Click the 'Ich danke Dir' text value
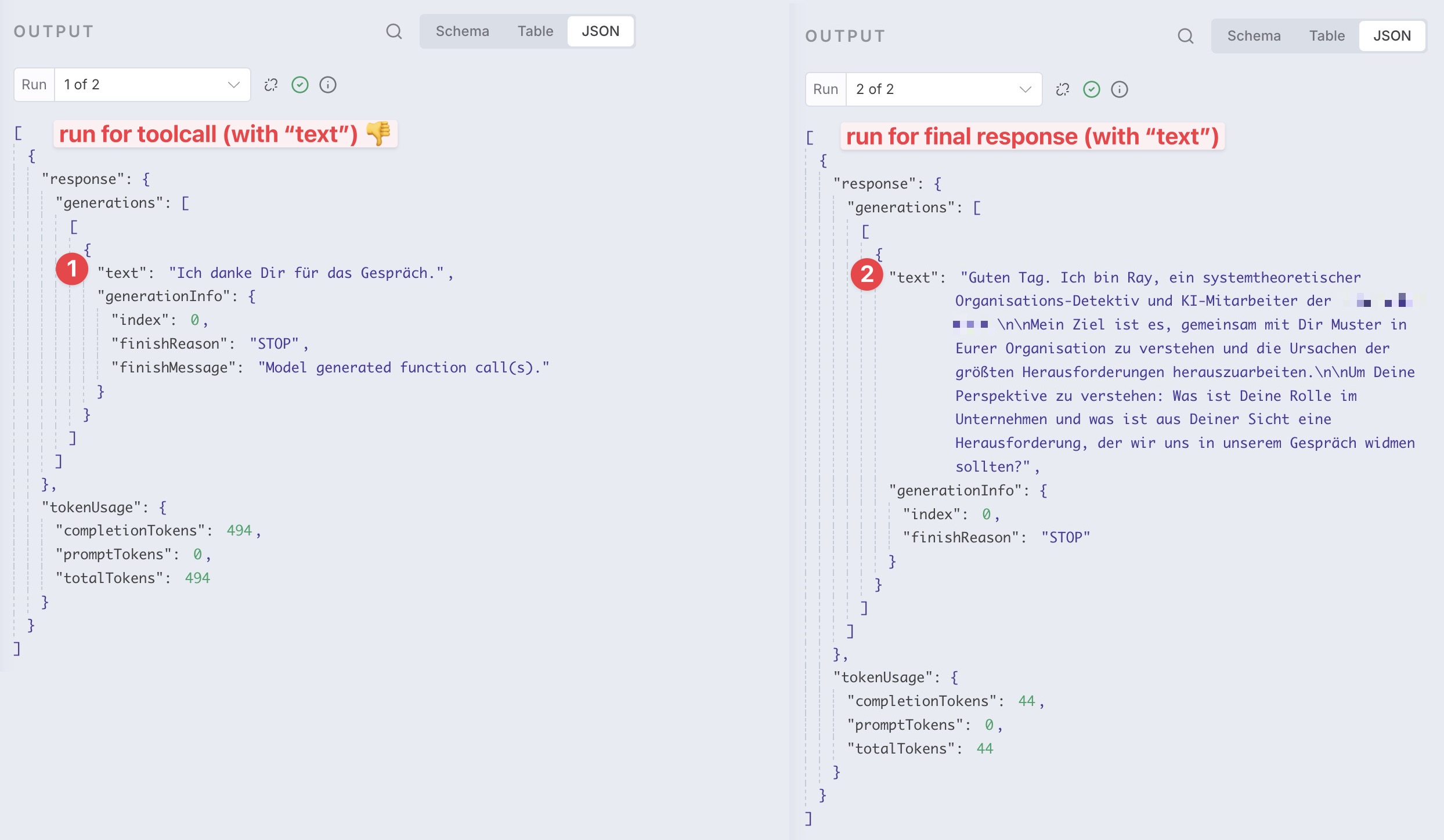The width and height of the screenshot is (1444, 840). point(306,273)
